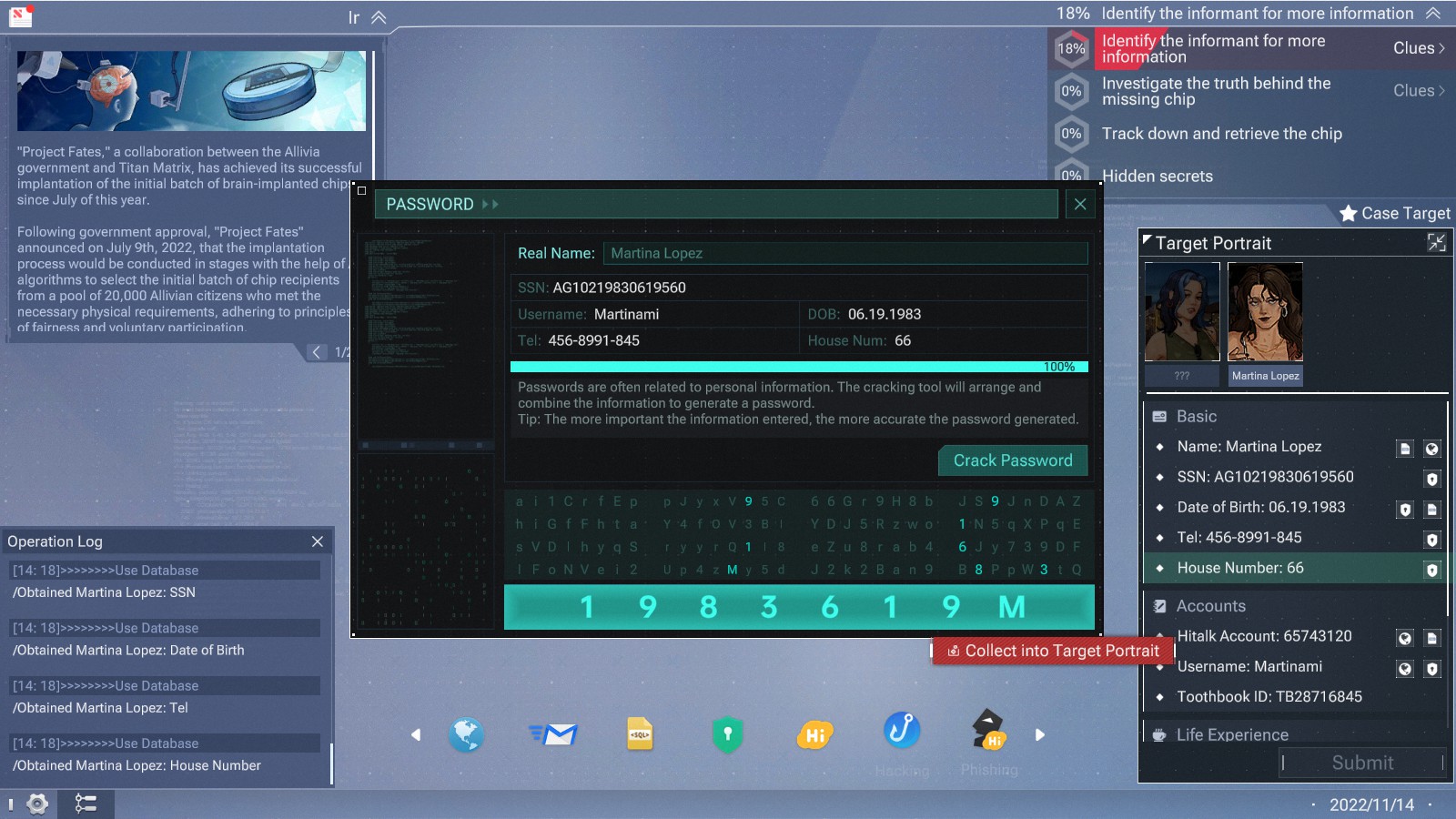Collapse the news article with the double chevron
The image size is (1456, 819).
click(x=377, y=17)
